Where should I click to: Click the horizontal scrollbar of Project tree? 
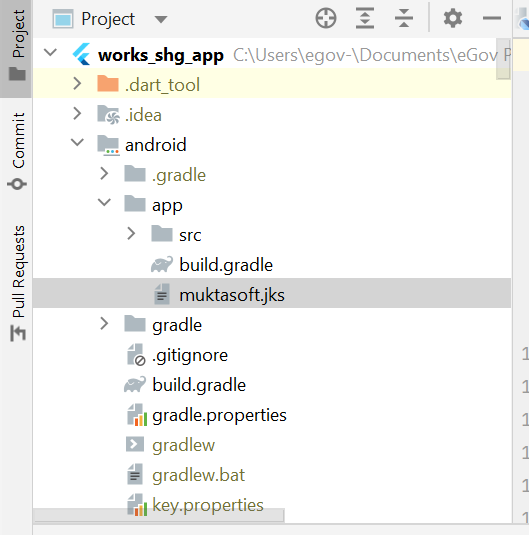coord(159,515)
